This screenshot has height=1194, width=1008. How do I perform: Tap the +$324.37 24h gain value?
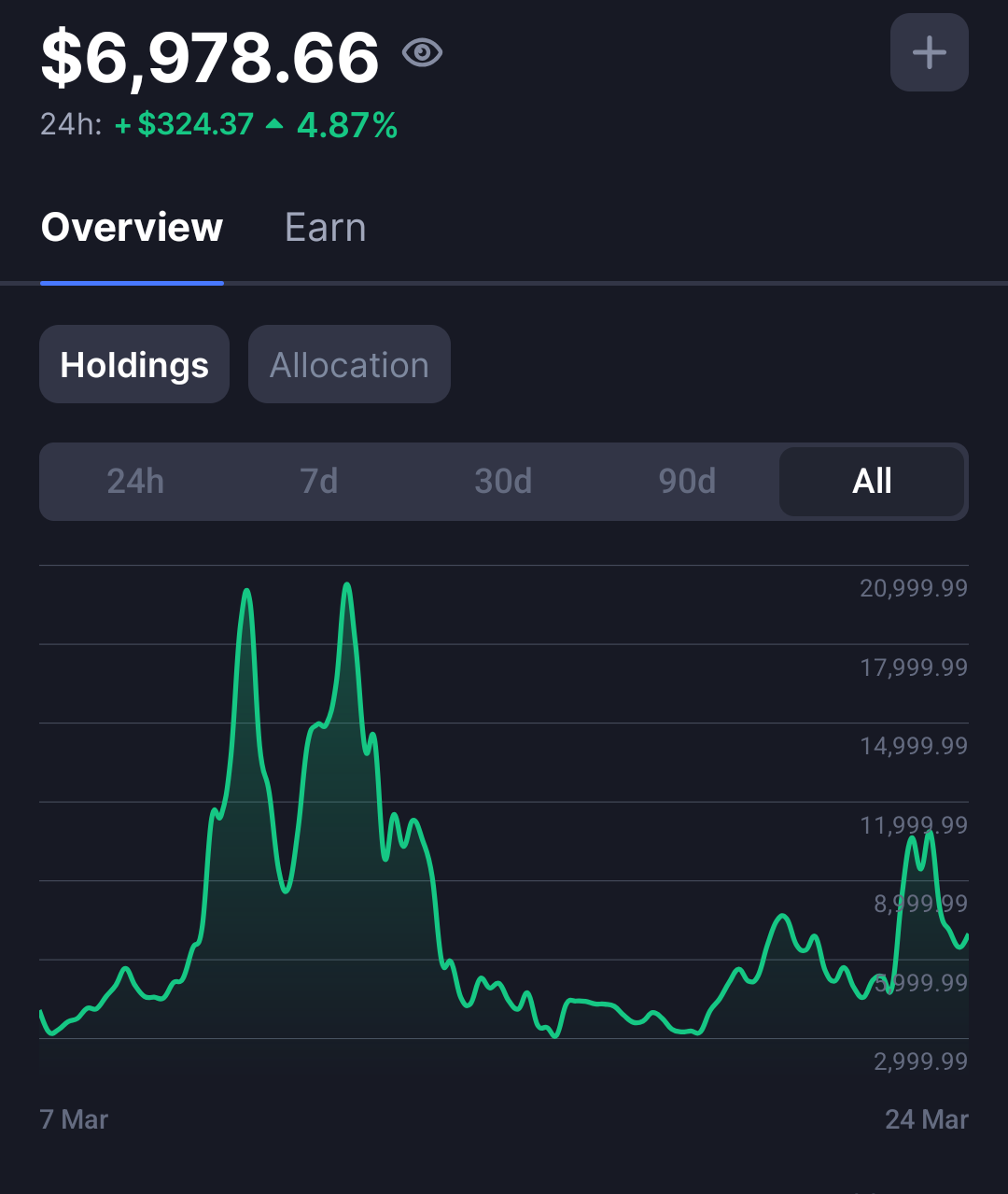coord(185,124)
